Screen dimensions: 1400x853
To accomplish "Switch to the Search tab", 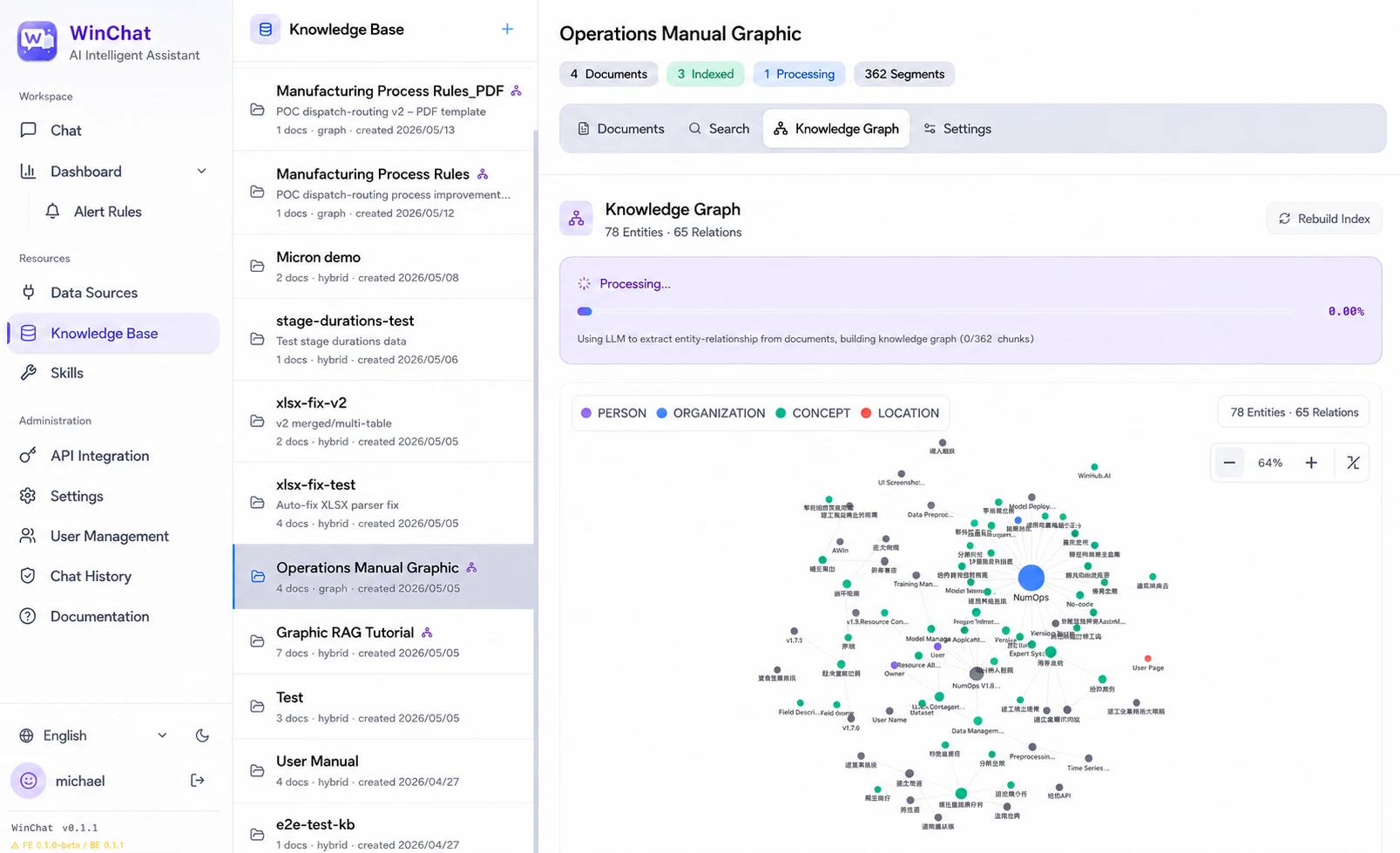I will pos(719,129).
